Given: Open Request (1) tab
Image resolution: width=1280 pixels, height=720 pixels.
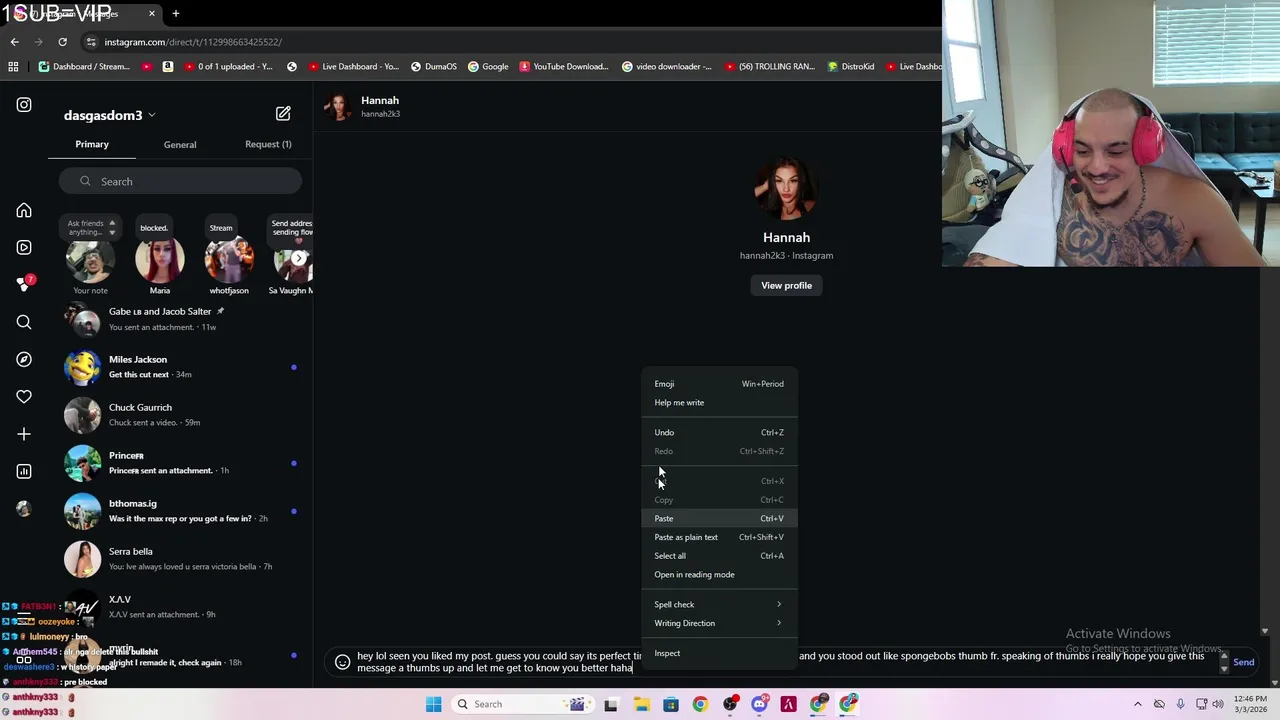Looking at the screenshot, I should (x=268, y=144).
